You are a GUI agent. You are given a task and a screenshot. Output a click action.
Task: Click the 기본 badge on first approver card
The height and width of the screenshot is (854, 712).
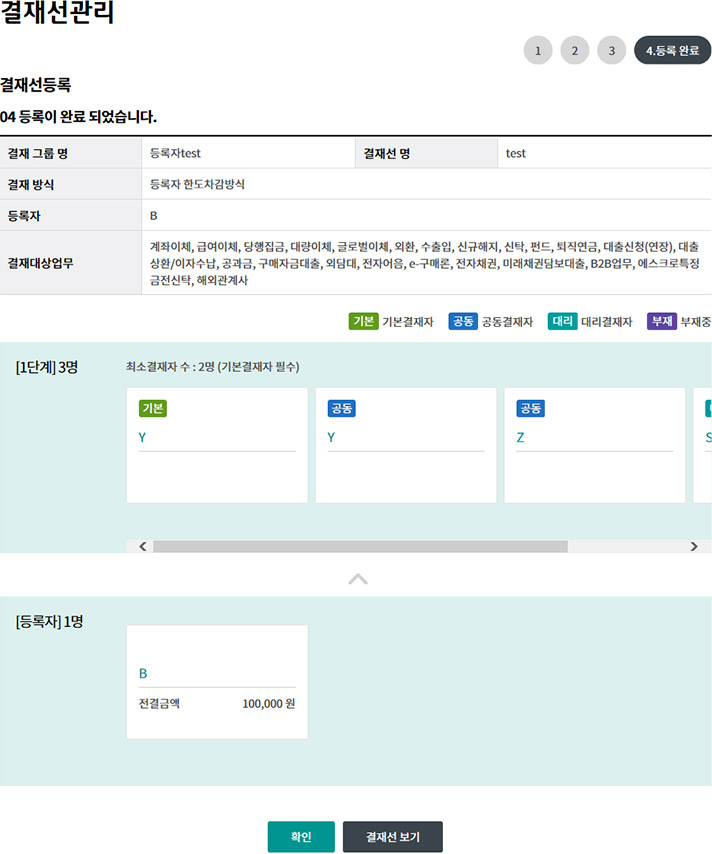tap(153, 408)
